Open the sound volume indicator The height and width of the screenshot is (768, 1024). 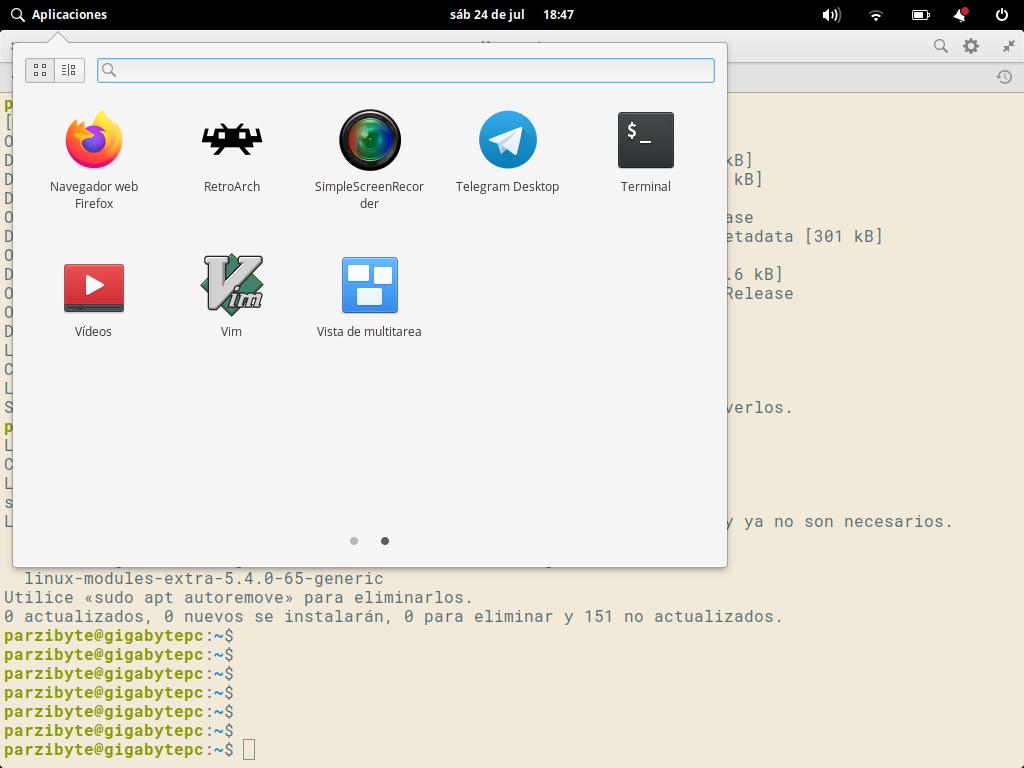pos(831,14)
